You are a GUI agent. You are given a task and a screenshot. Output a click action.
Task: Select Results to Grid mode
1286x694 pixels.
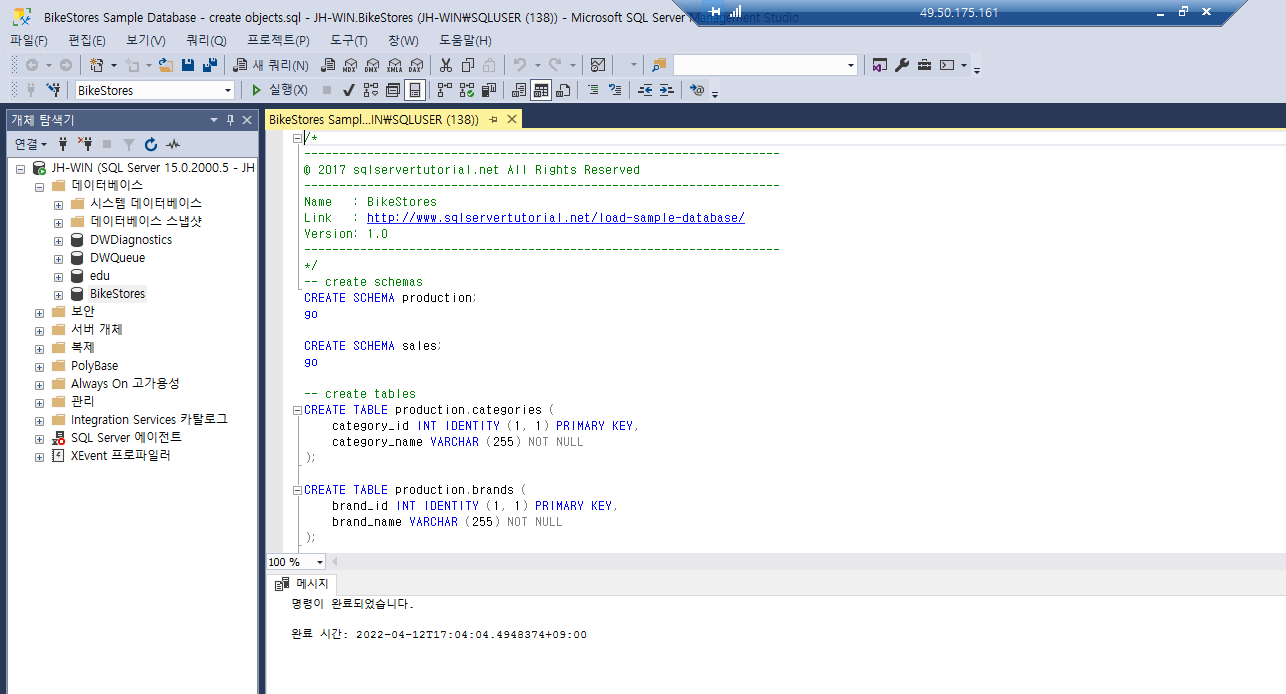click(x=541, y=90)
